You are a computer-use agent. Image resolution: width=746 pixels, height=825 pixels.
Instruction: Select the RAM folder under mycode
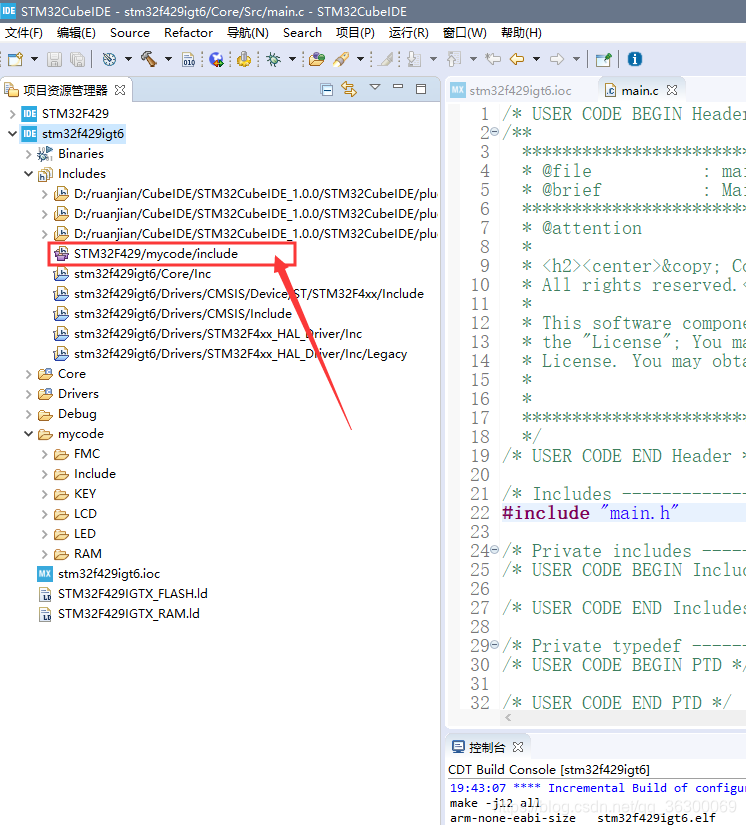point(87,554)
